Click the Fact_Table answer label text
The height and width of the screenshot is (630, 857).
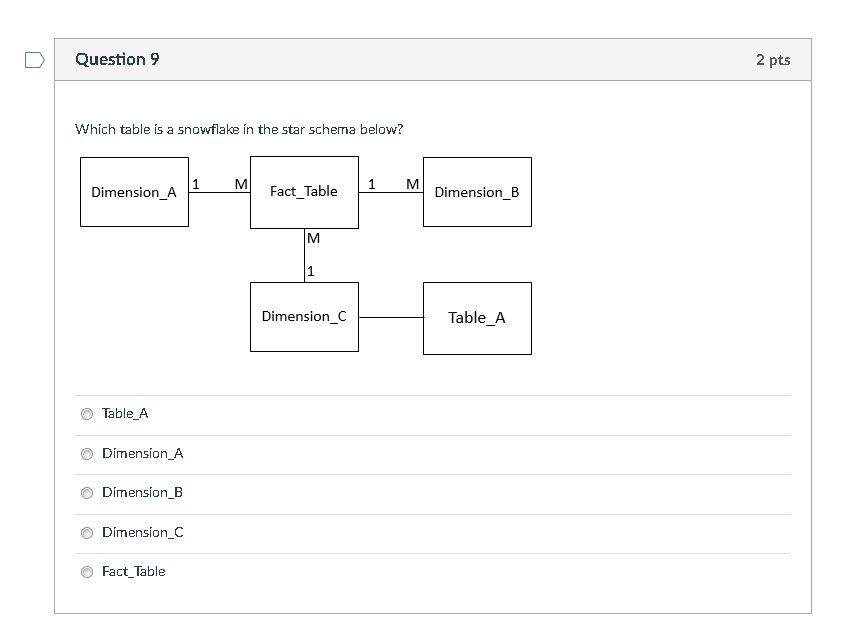pyautogui.click(x=134, y=572)
